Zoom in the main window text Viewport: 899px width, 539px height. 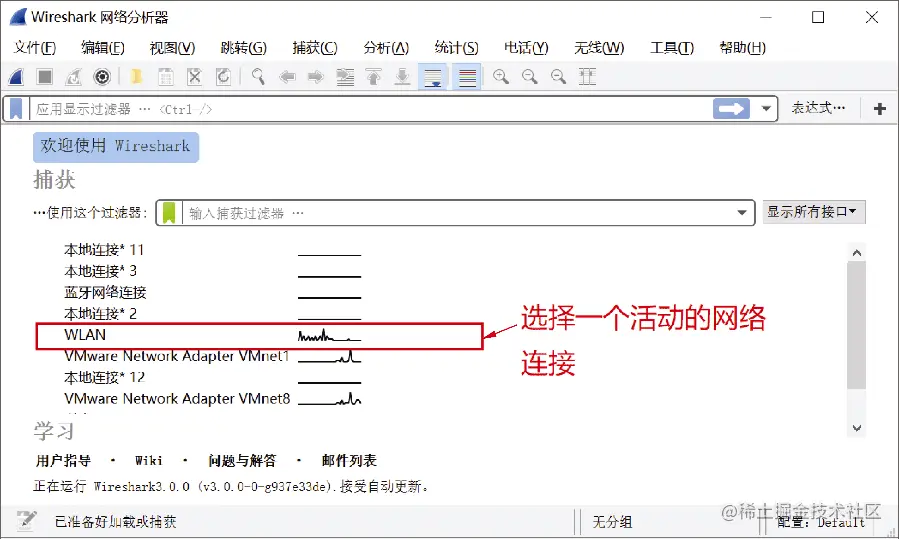pos(501,76)
